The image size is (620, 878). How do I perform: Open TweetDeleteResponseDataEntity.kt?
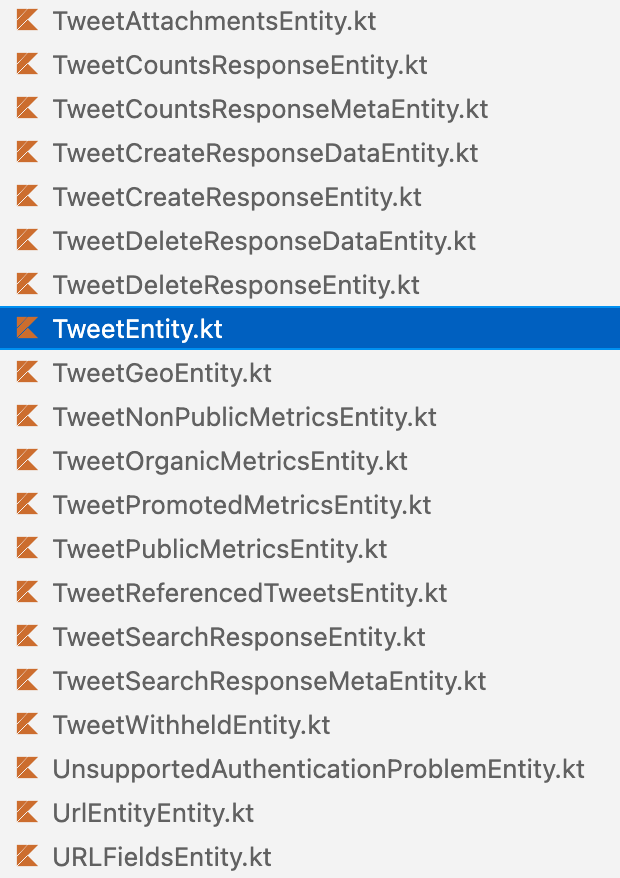coord(263,240)
